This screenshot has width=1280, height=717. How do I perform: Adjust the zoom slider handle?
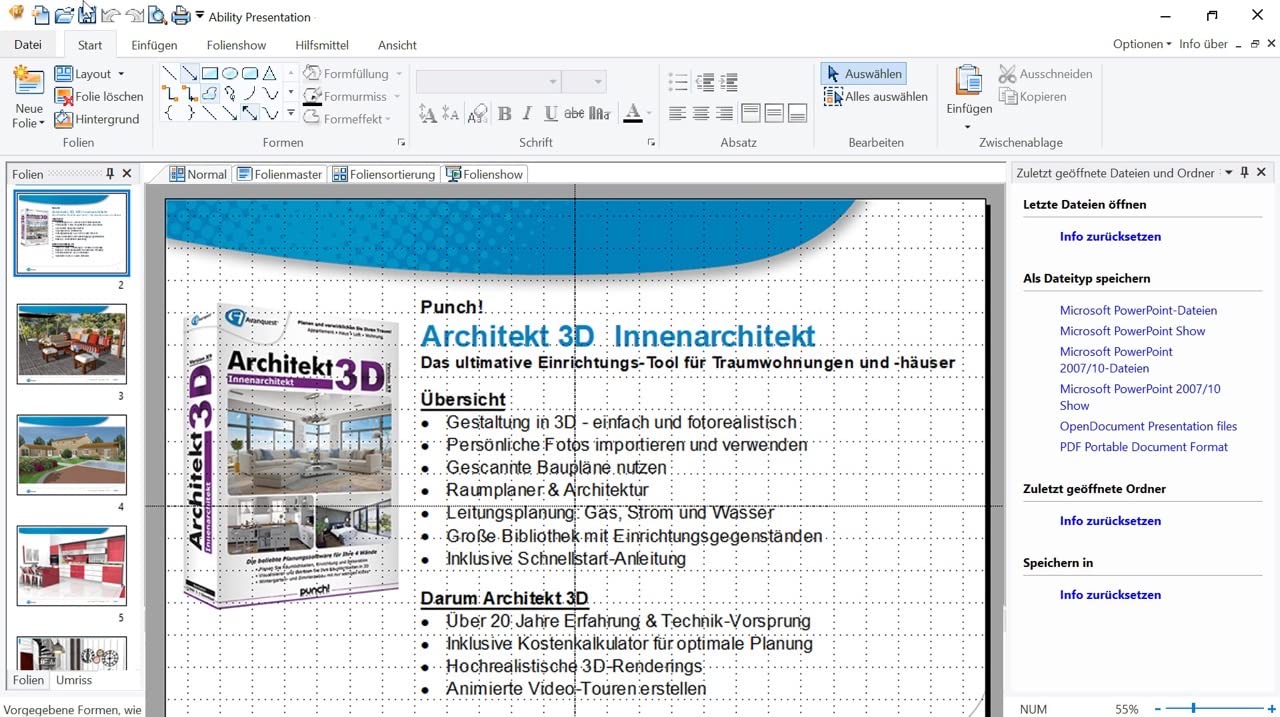[x=1193, y=709]
